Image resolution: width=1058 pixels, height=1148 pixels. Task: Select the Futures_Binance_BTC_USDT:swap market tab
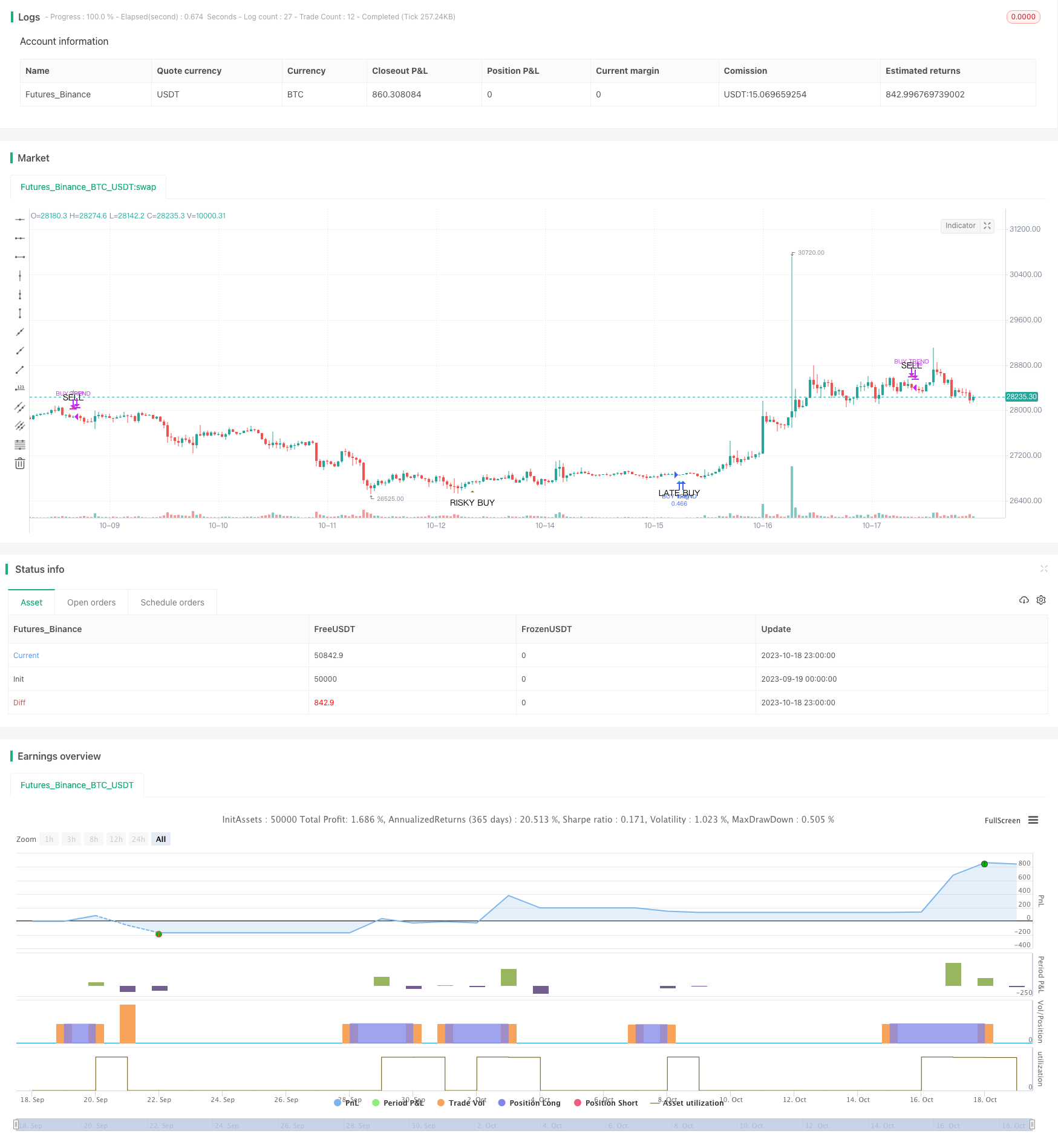click(x=88, y=187)
